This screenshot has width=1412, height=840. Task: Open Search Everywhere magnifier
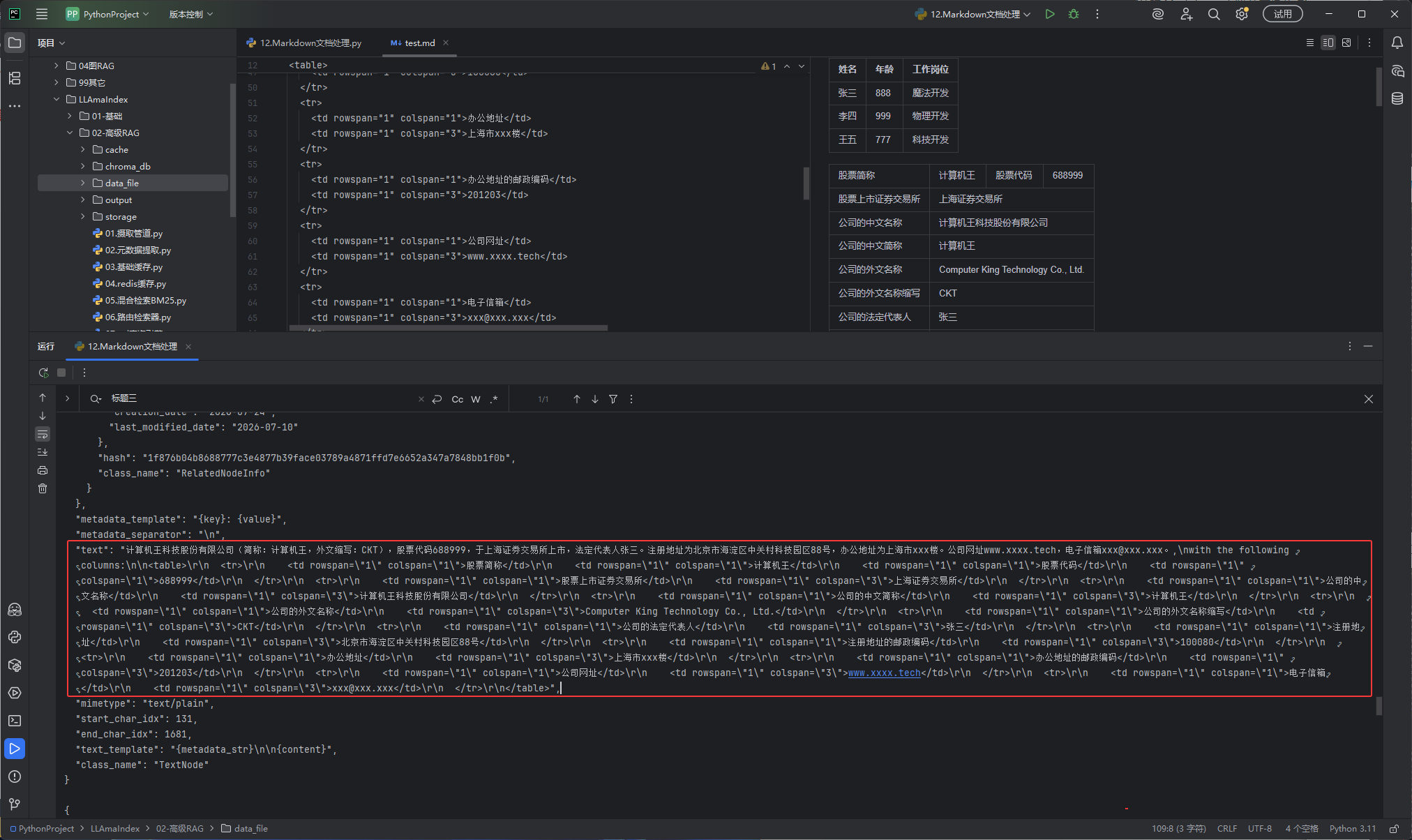point(1214,14)
